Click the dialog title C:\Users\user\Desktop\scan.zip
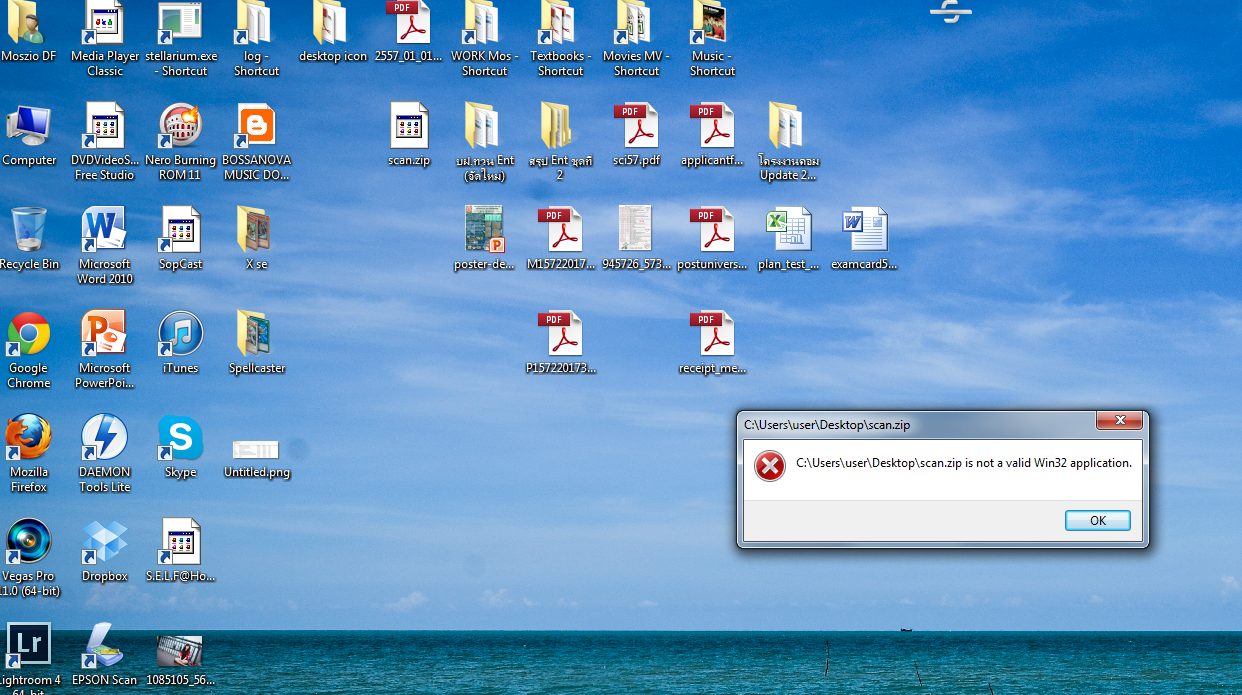Viewport: 1242px width, 695px height. pyautogui.click(x=827, y=425)
